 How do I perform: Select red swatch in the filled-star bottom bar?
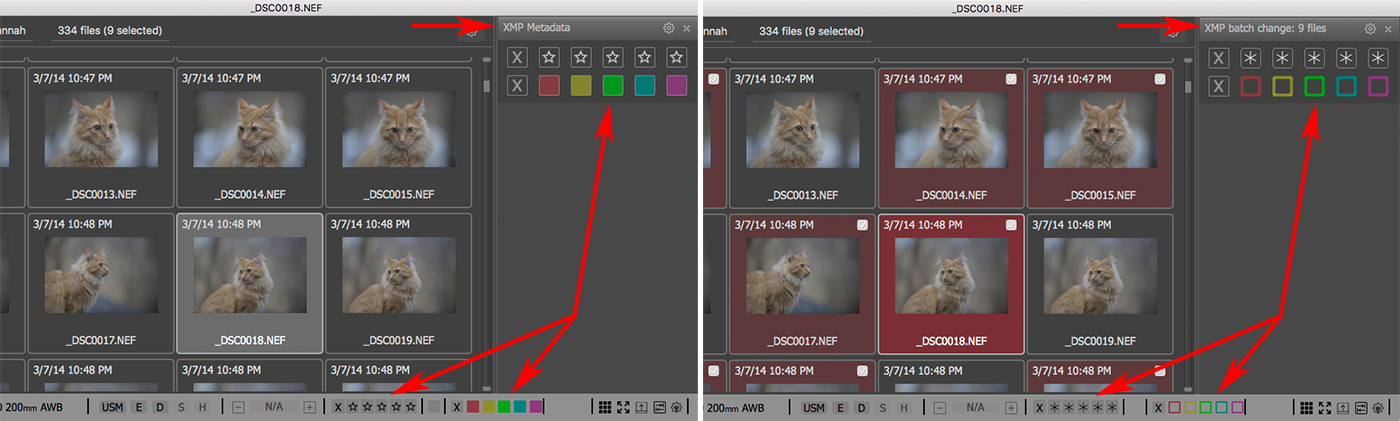[x=473, y=407]
